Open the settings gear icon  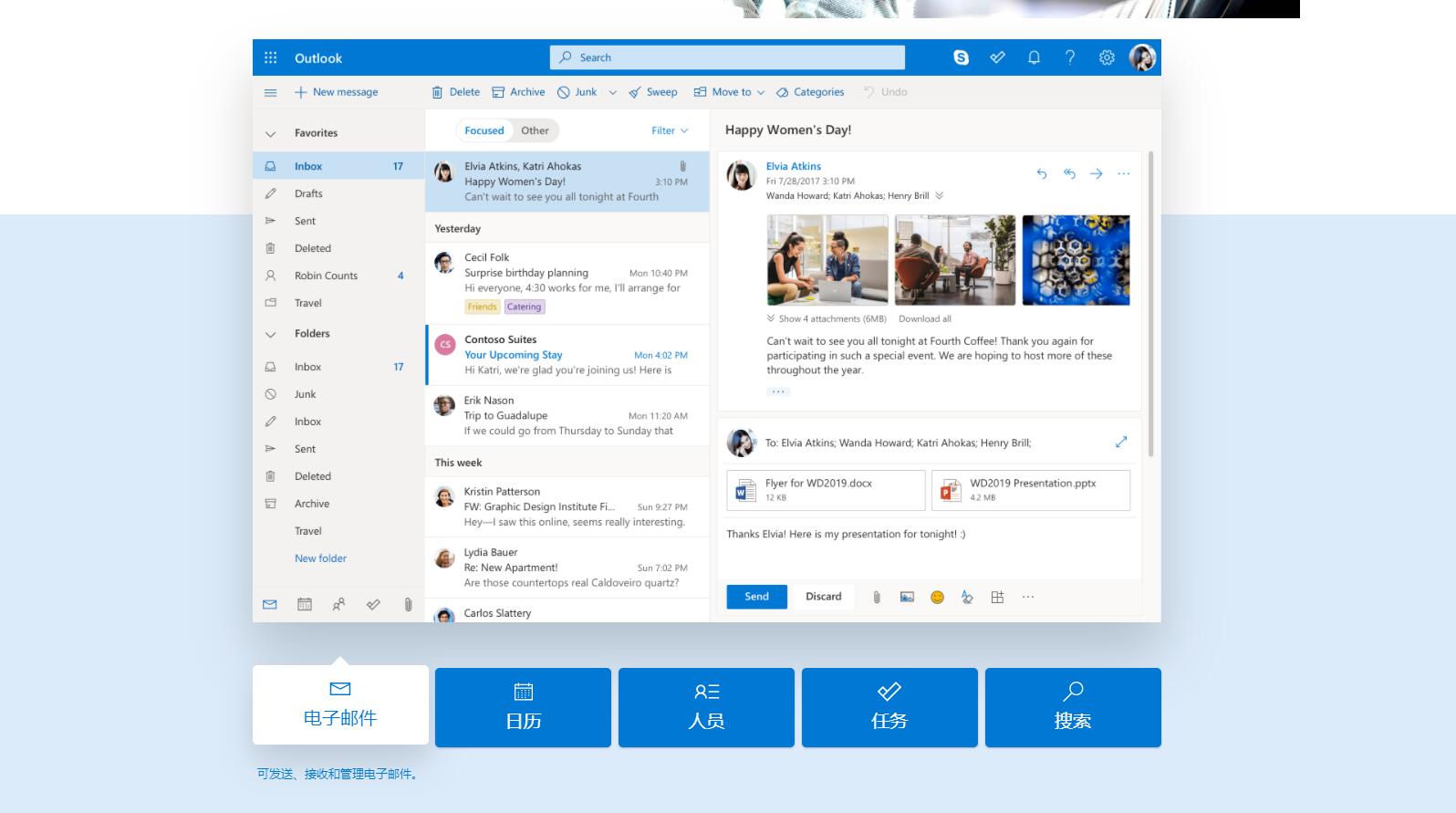click(x=1107, y=57)
